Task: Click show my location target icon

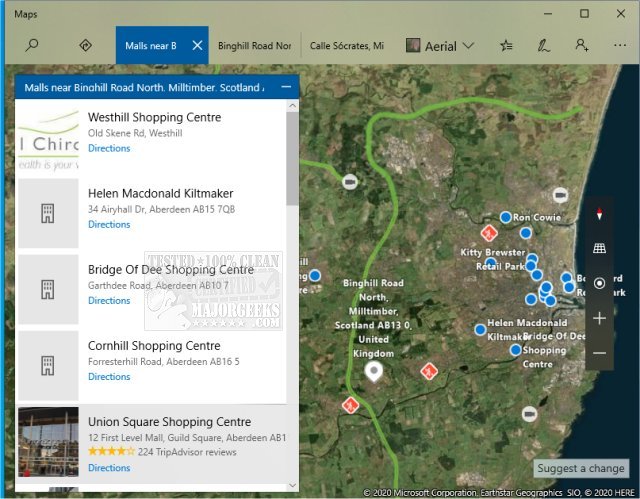Action: tap(599, 283)
